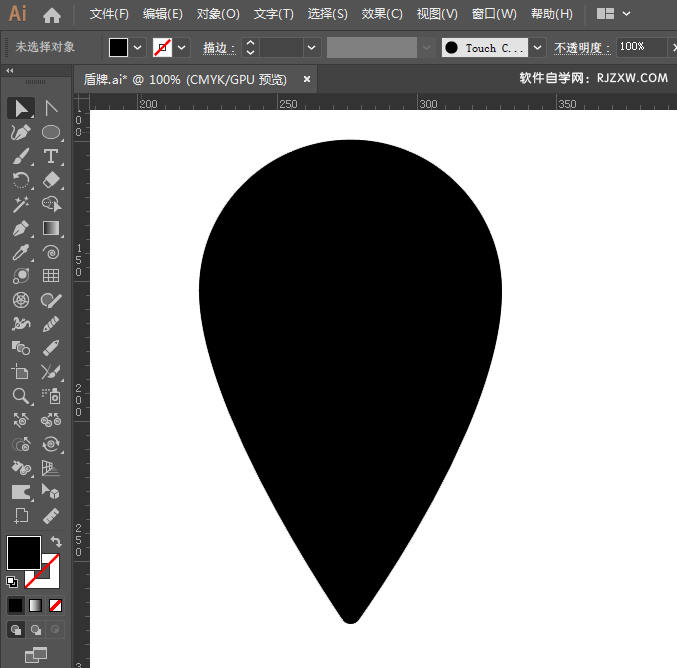Screen dimensions: 677x668
Task: Open the 文件(F) menu
Action: pos(109,14)
